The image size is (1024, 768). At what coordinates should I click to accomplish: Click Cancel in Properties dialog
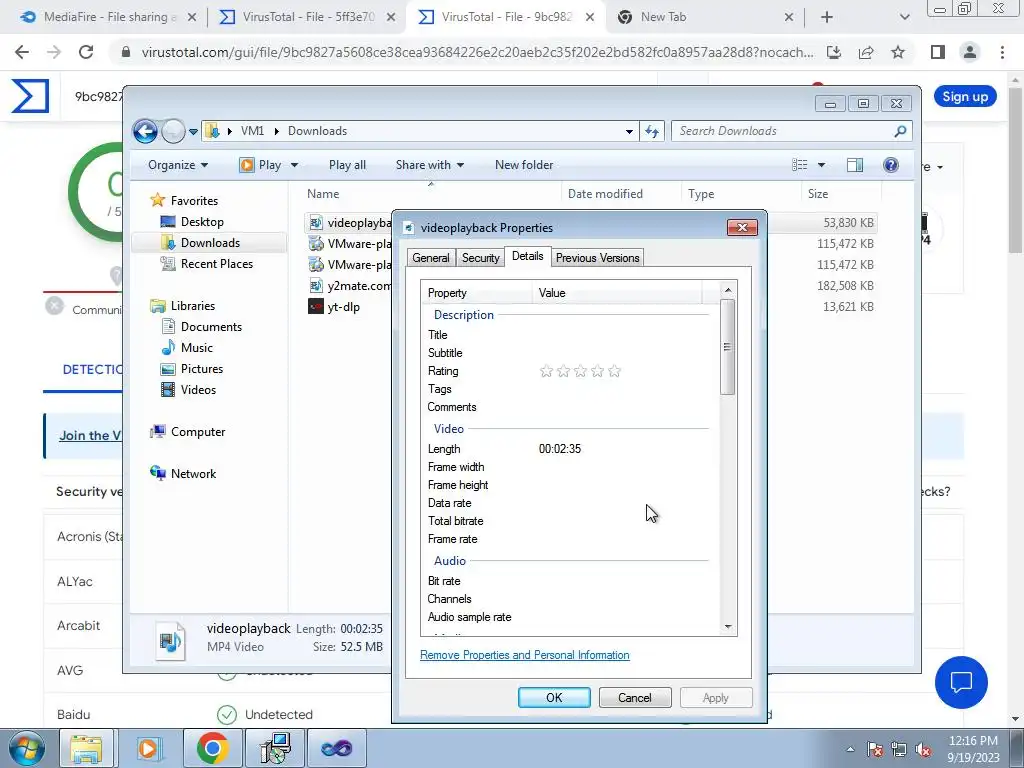635,697
